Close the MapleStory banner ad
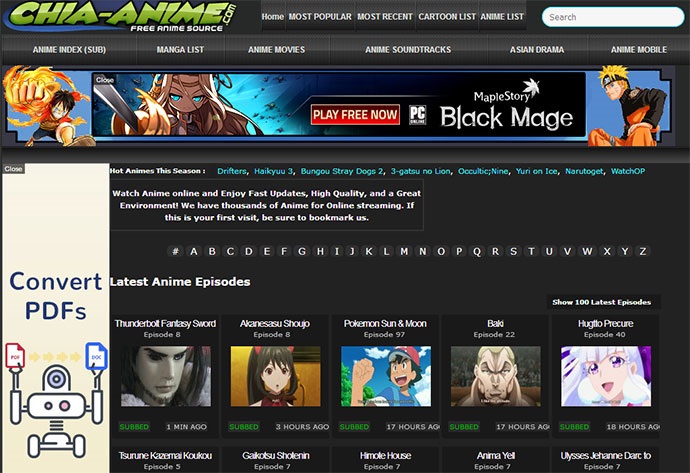Image resolution: width=690 pixels, height=473 pixels. (105, 80)
